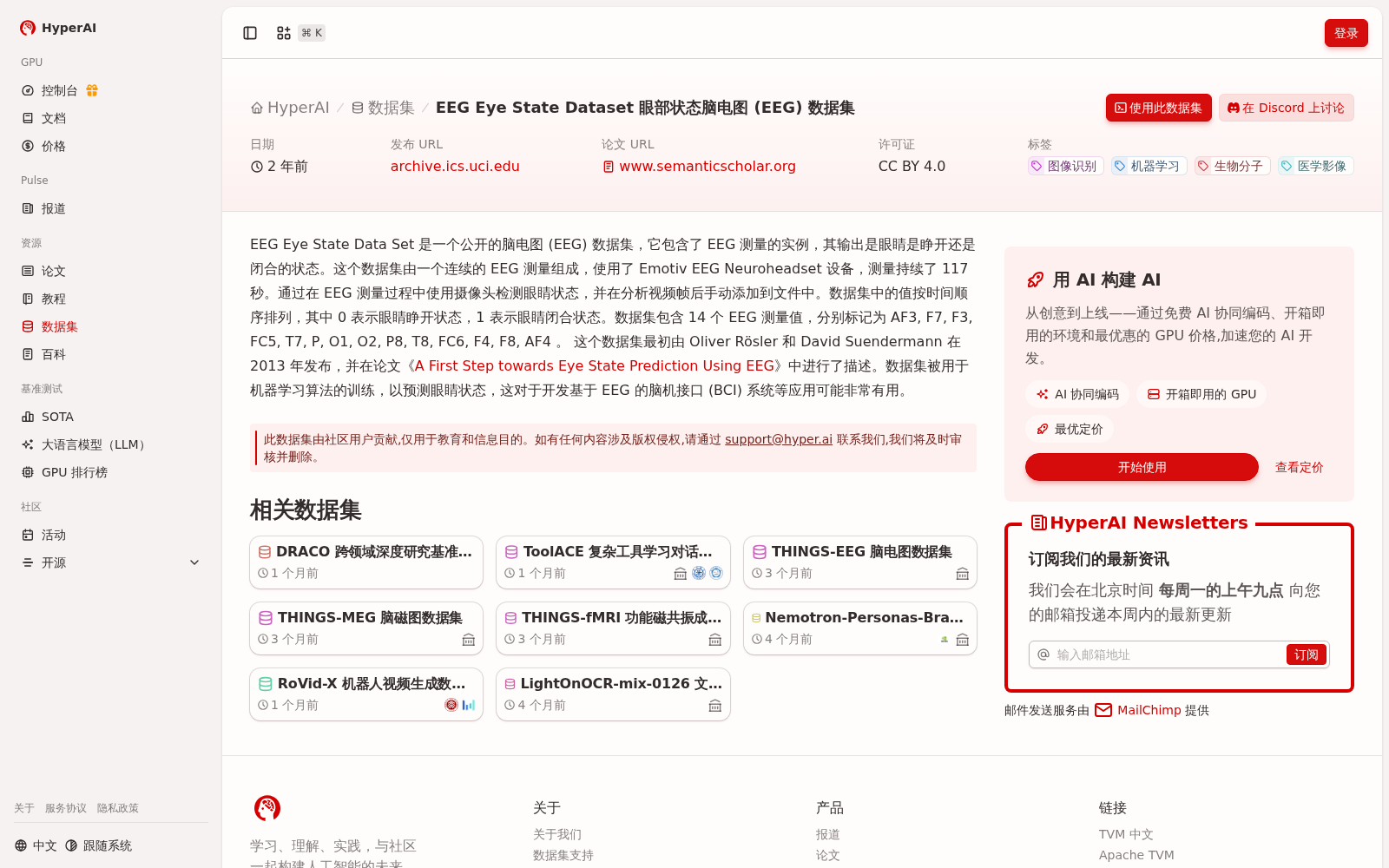This screenshot has height=868, width=1389.
Task: Focus the 输入邮箱地址 email field
Action: pyautogui.click(x=1168, y=654)
